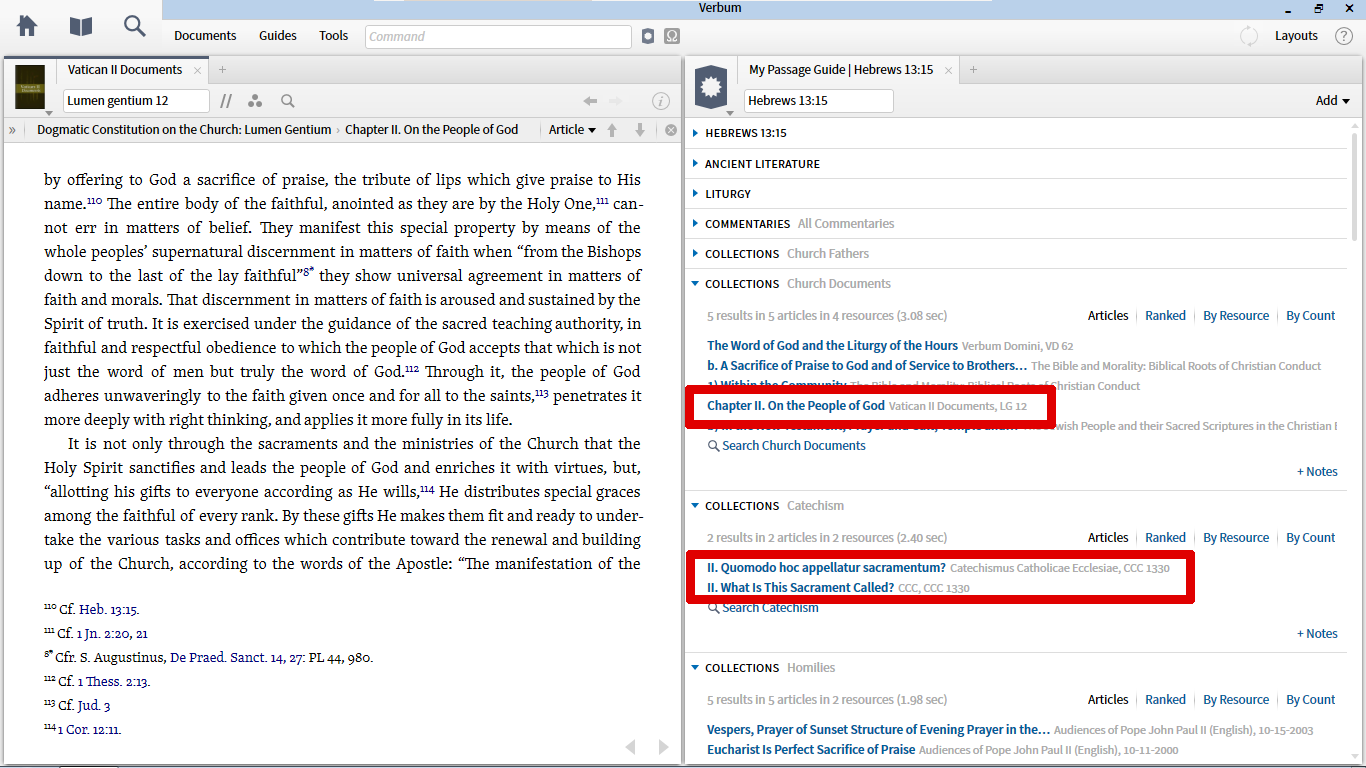Expand the table of contents chevron

(x=12, y=130)
